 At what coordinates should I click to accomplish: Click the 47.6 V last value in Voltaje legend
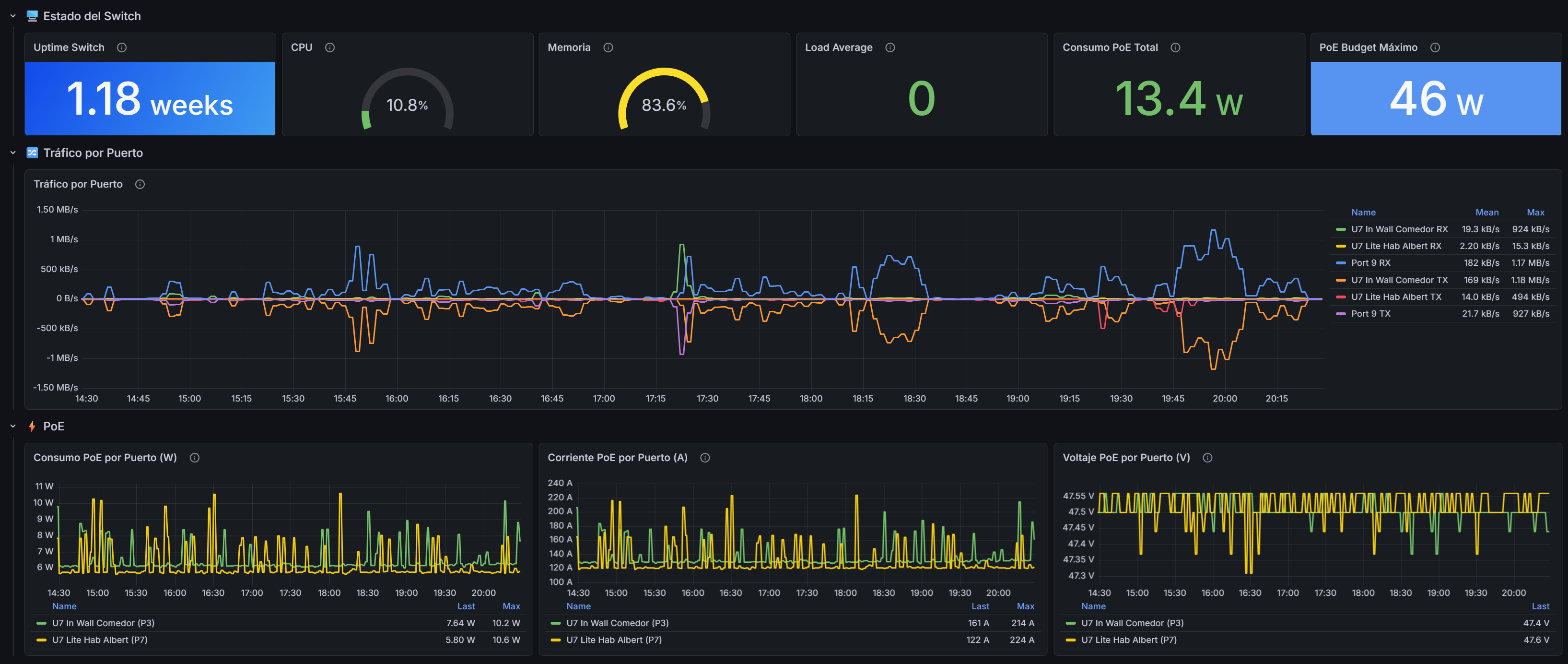click(1536, 640)
